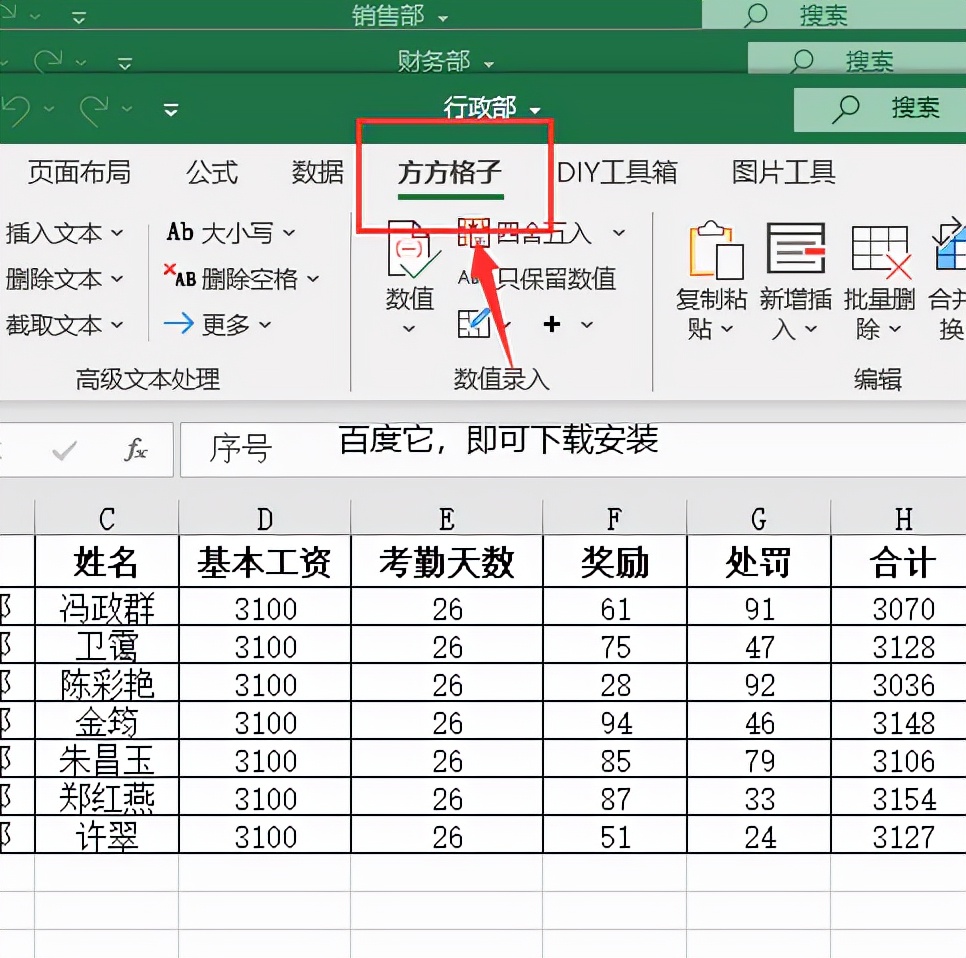Open DIY工具箱 ribbon tab
This screenshot has width=966, height=958.
617,172
